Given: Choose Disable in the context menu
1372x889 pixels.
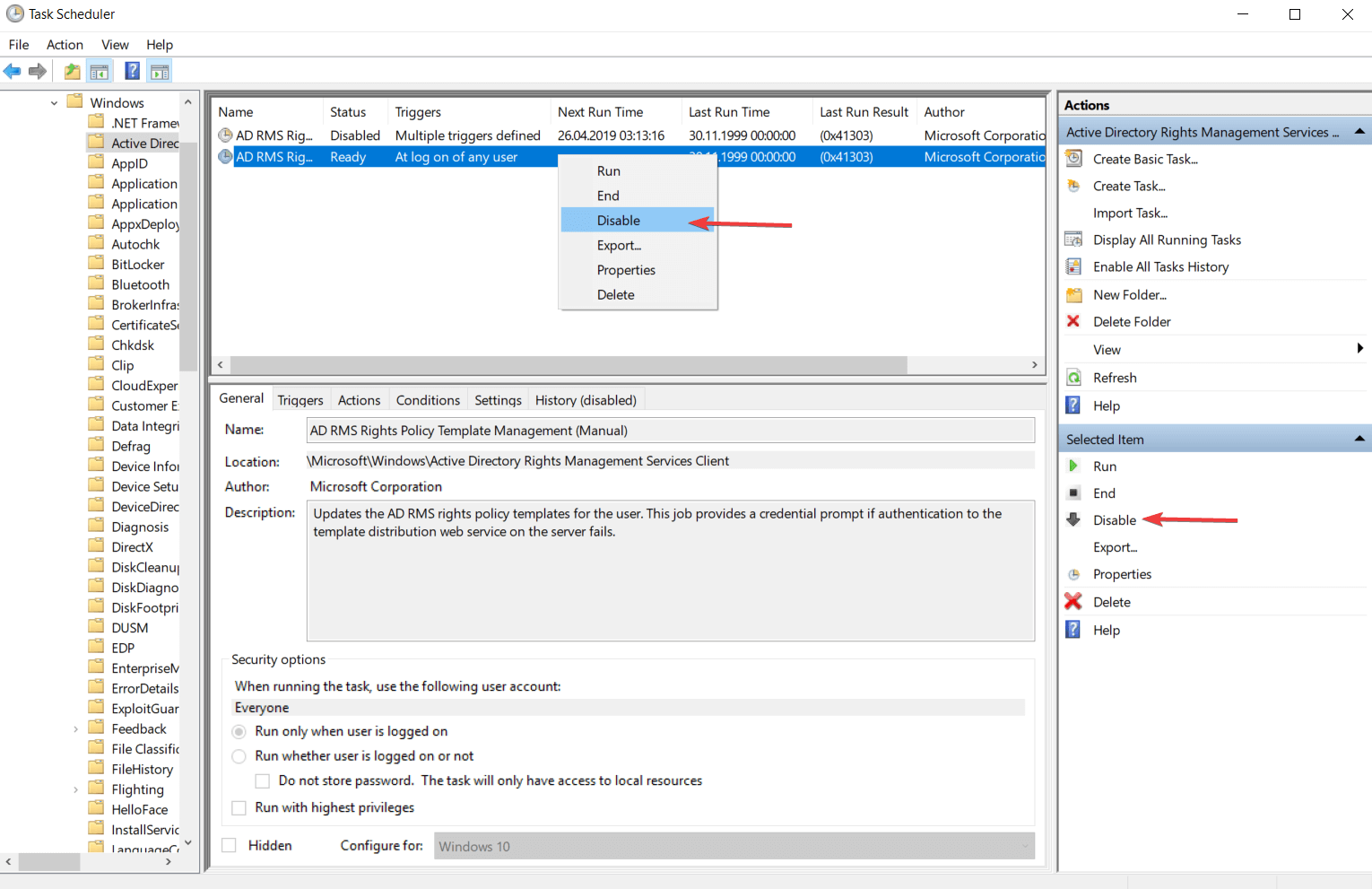Looking at the screenshot, I should pyautogui.click(x=619, y=220).
